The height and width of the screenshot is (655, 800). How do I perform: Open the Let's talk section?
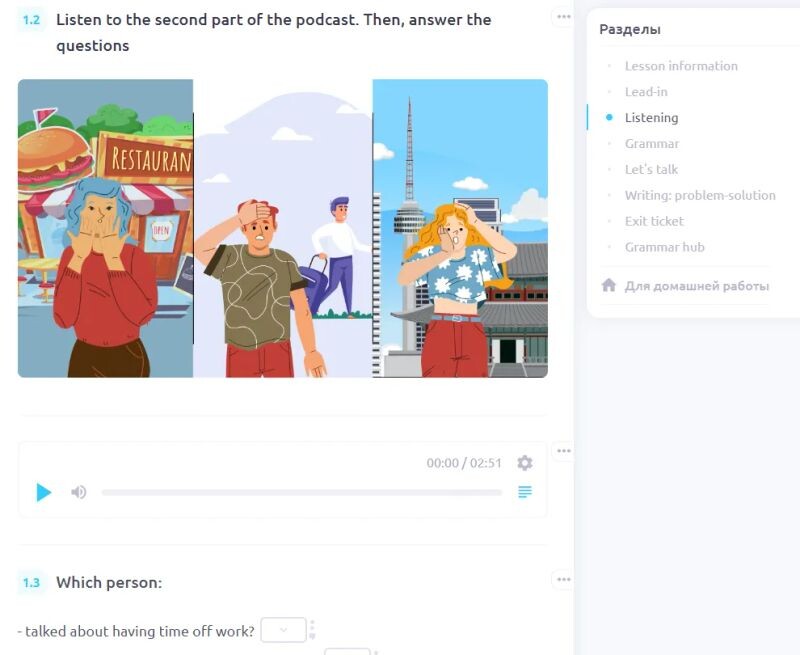pos(652,169)
